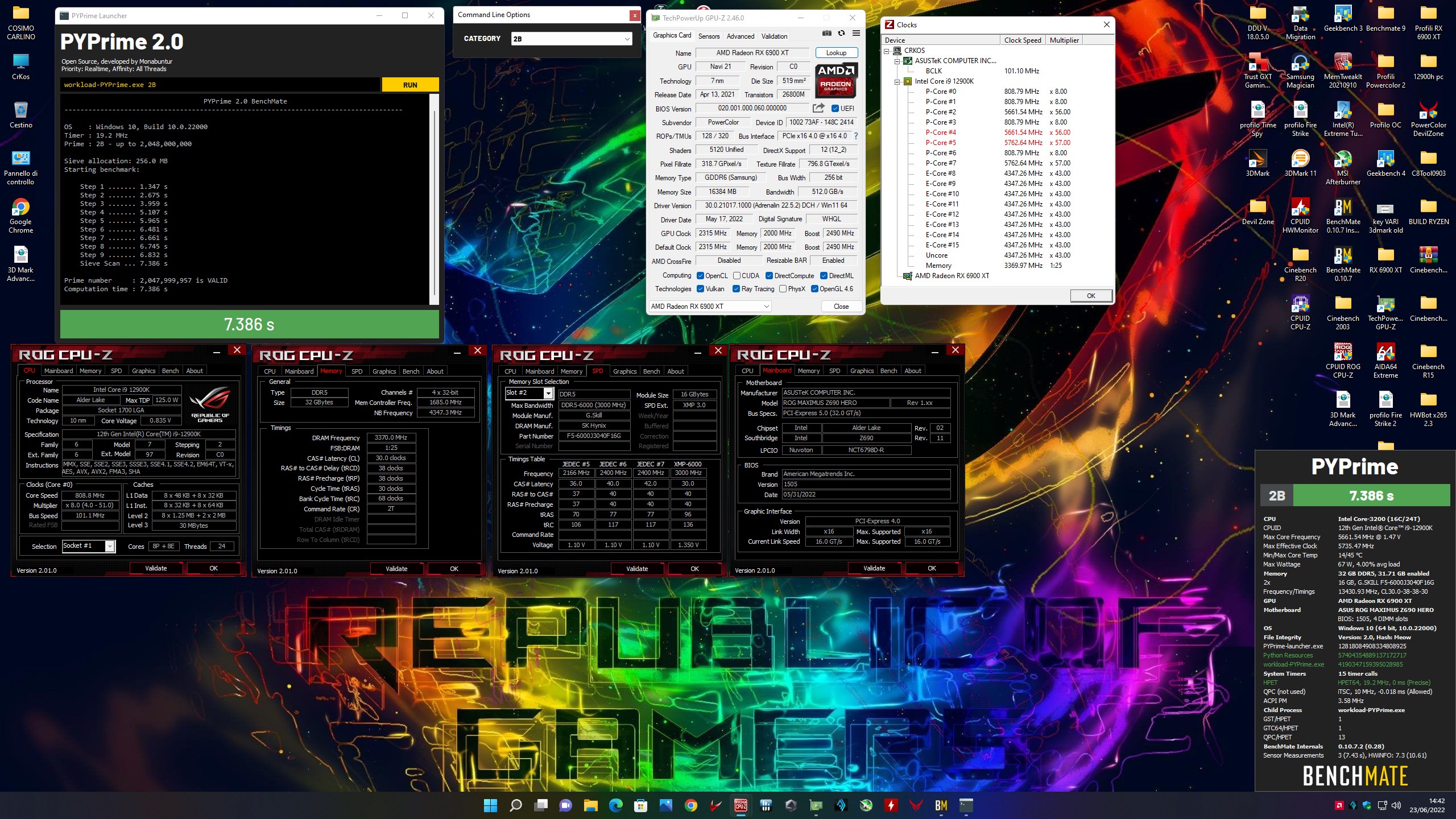Click the Close button in GPU-Z

(841, 307)
